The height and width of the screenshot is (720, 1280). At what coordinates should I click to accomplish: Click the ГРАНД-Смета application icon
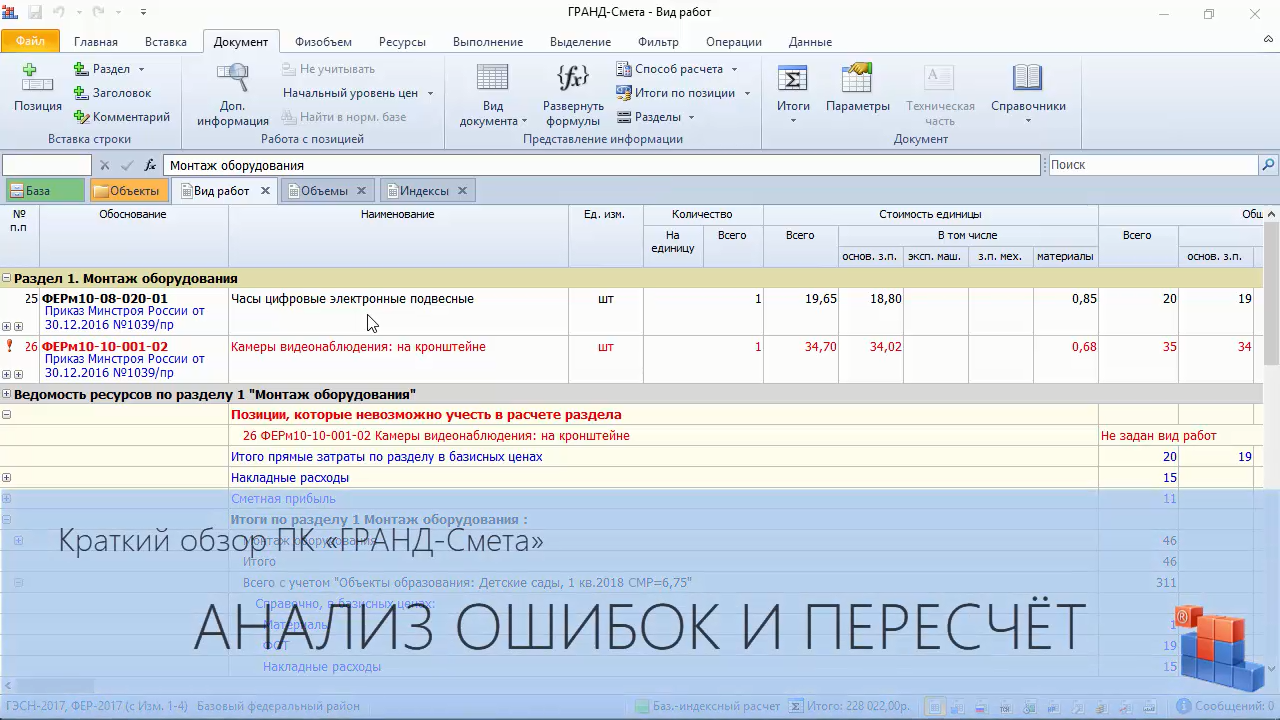click(11, 13)
